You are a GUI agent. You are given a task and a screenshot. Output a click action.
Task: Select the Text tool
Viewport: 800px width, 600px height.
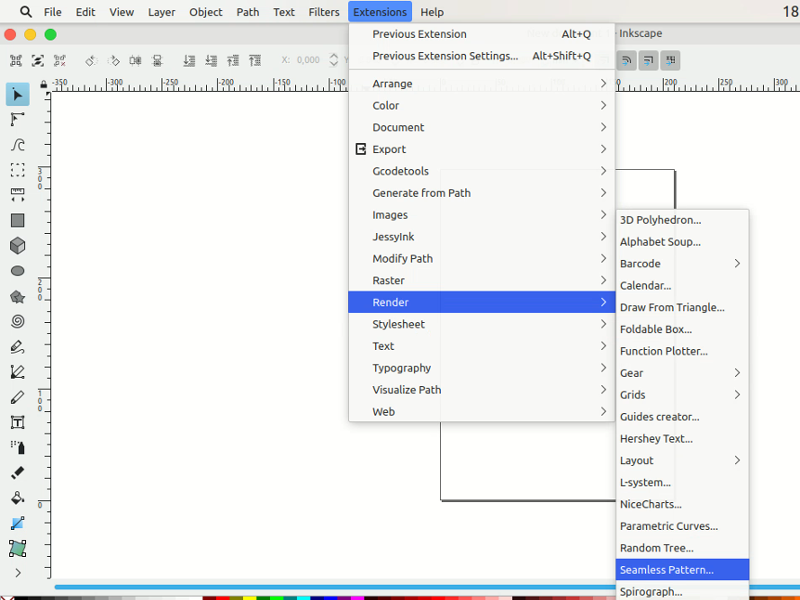click(16, 422)
